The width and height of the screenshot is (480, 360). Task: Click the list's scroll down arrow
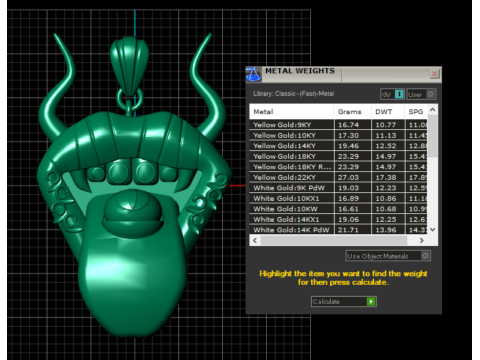433,229
